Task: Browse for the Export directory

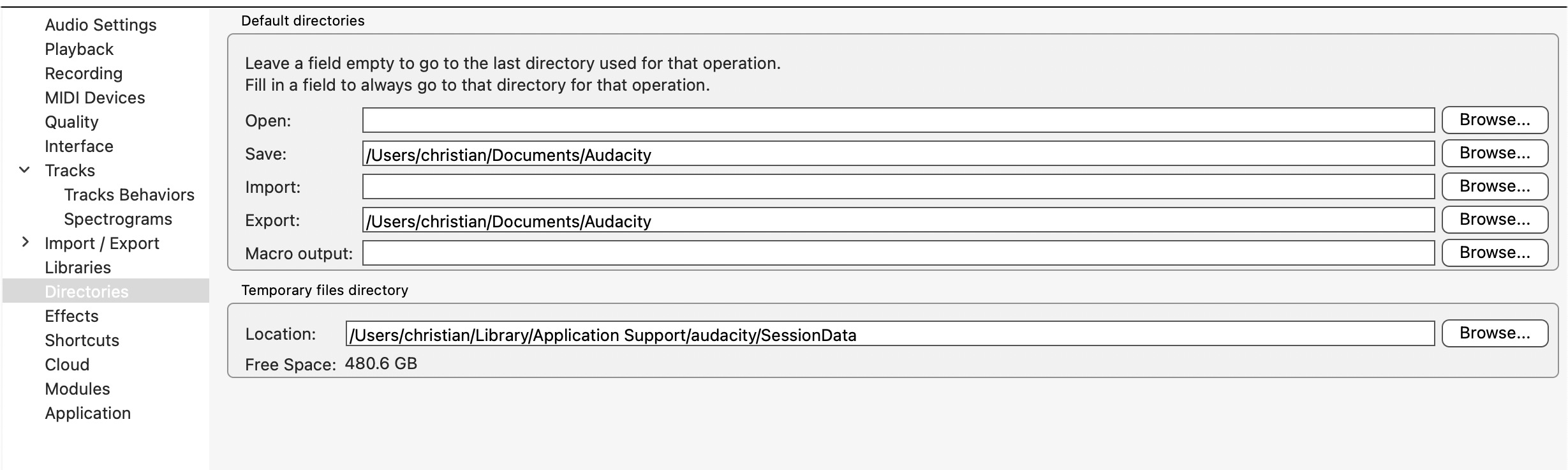Action: (x=1494, y=220)
